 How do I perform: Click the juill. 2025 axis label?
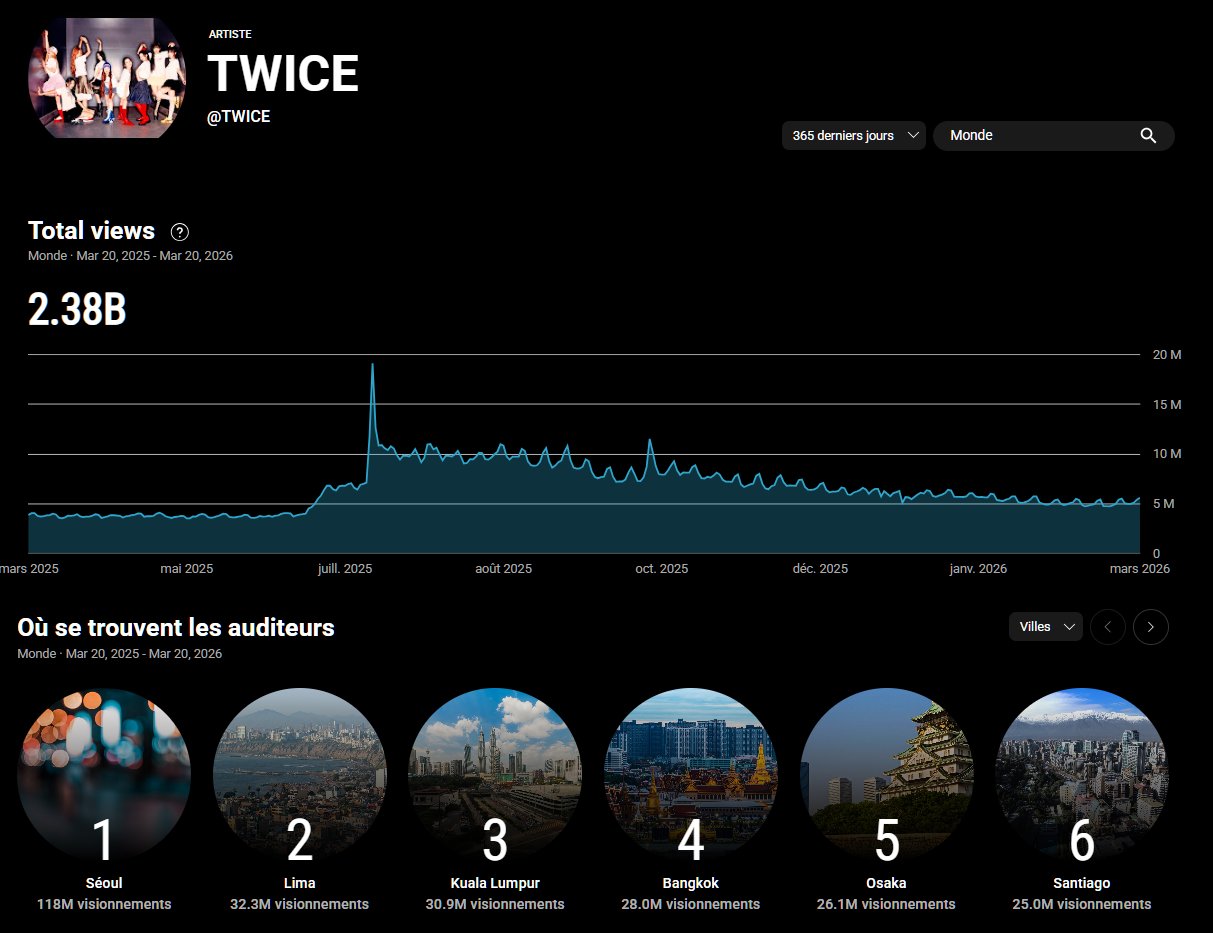[344, 568]
